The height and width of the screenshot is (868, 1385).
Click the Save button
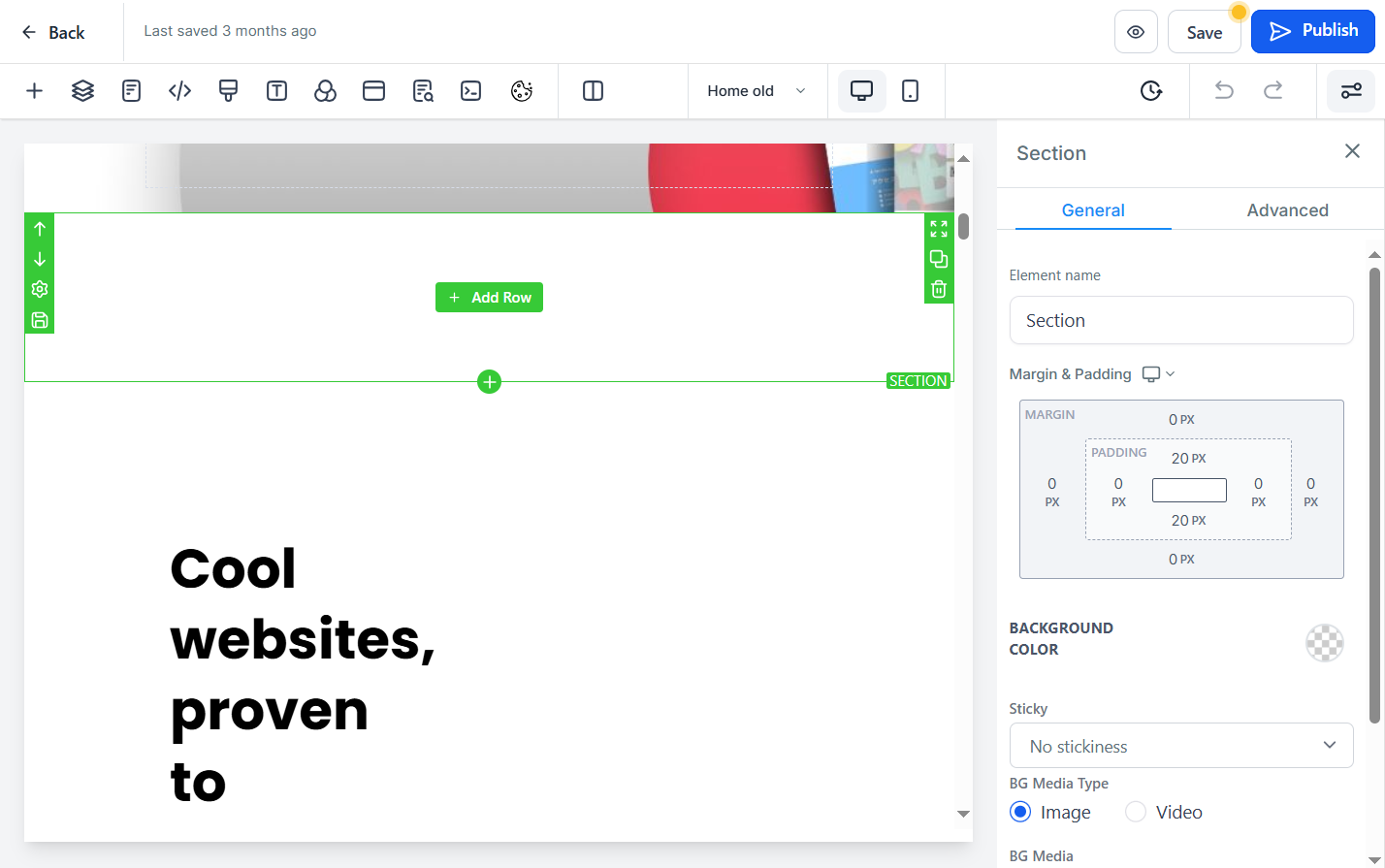[1205, 32]
